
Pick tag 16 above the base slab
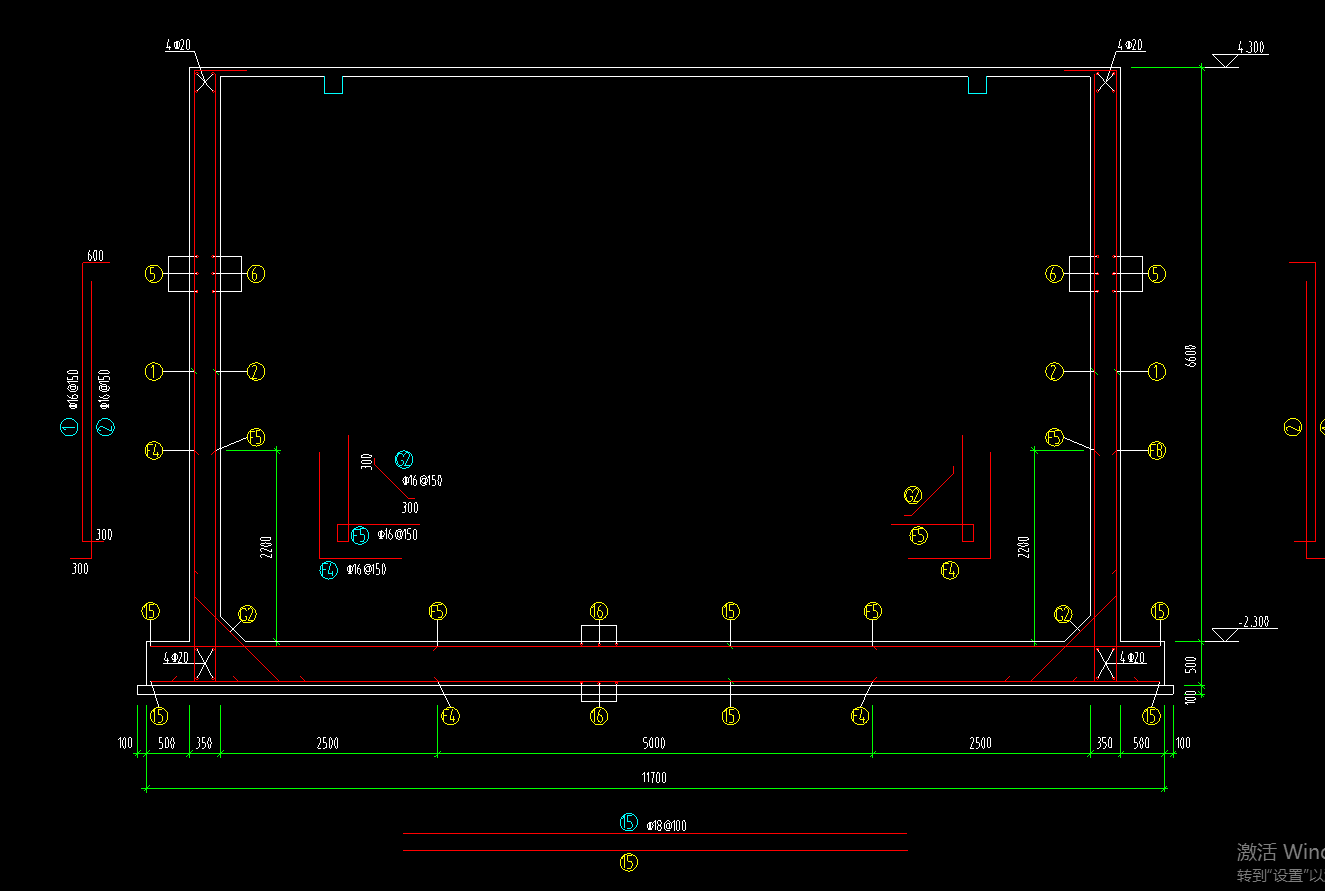(598, 611)
